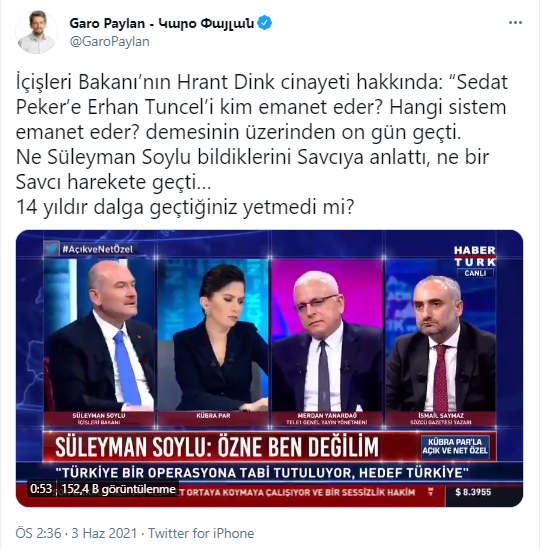Click Garo Paylan's profile avatar

click(36, 32)
